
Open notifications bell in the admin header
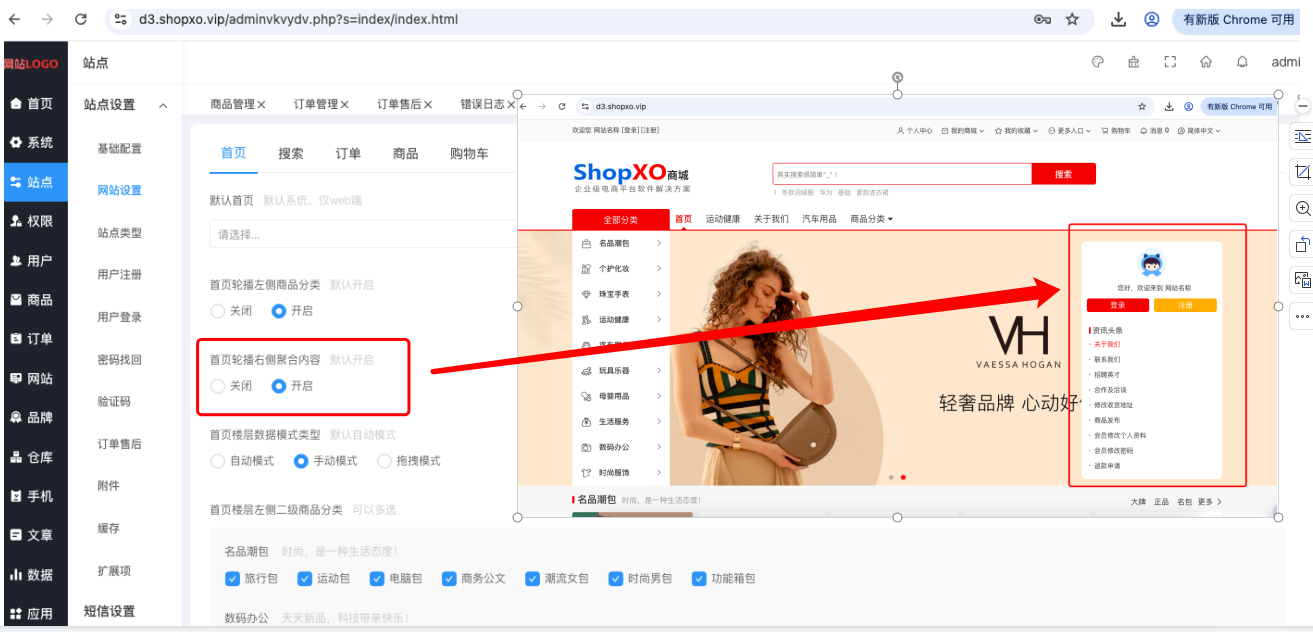pyautogui.click(x=1242, y=62)
